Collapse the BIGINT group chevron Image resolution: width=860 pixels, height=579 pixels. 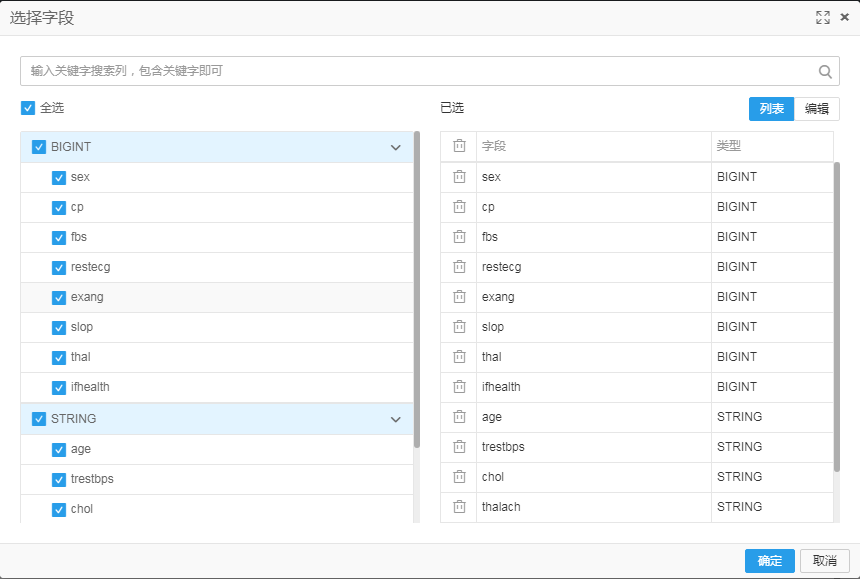[x=395, y=147]
